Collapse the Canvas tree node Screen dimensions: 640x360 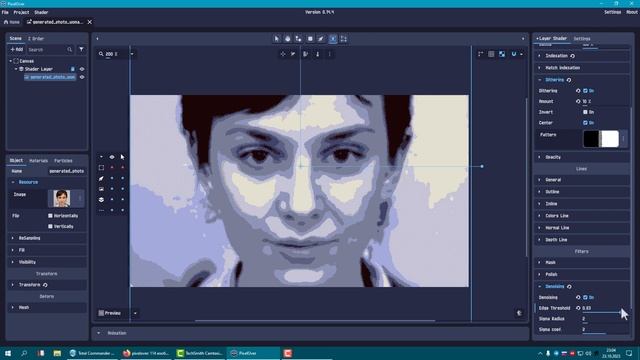point(11,61)
